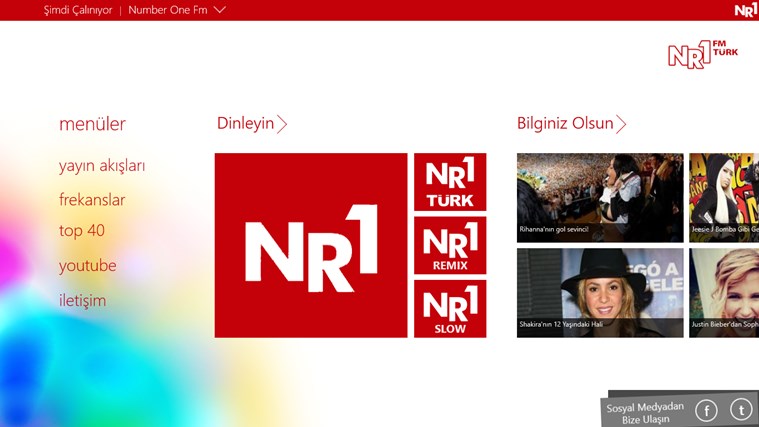The image size is (759, 427).
Task: Open the frekanslar menu item
Action: coord(92,200)
